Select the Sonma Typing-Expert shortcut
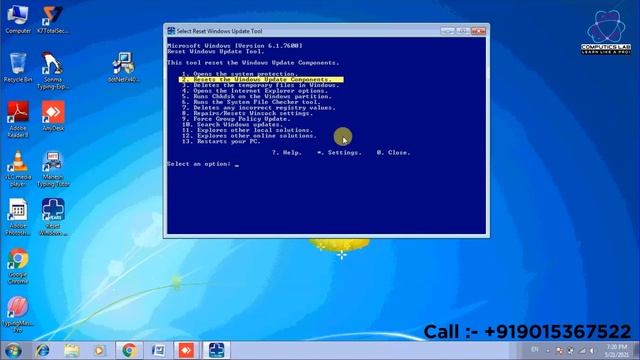 [52, 71]
